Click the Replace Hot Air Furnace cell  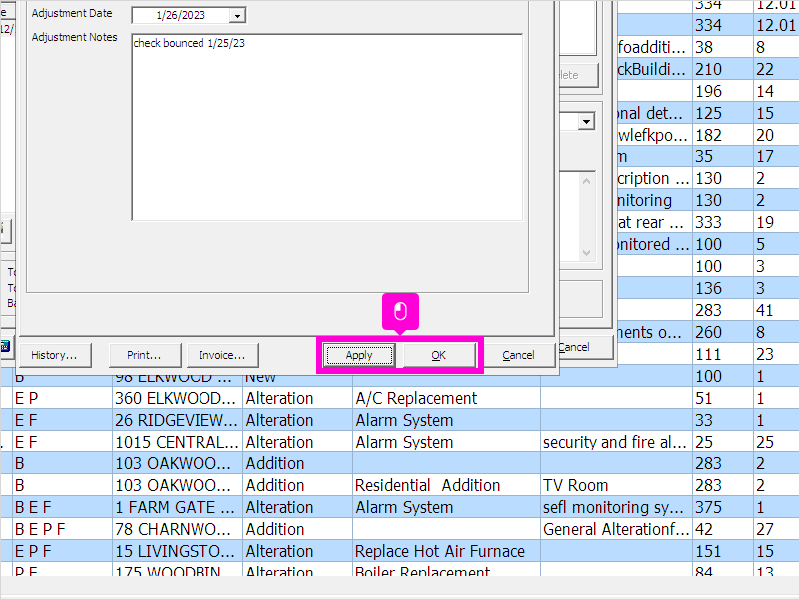(x=446, y=551)
